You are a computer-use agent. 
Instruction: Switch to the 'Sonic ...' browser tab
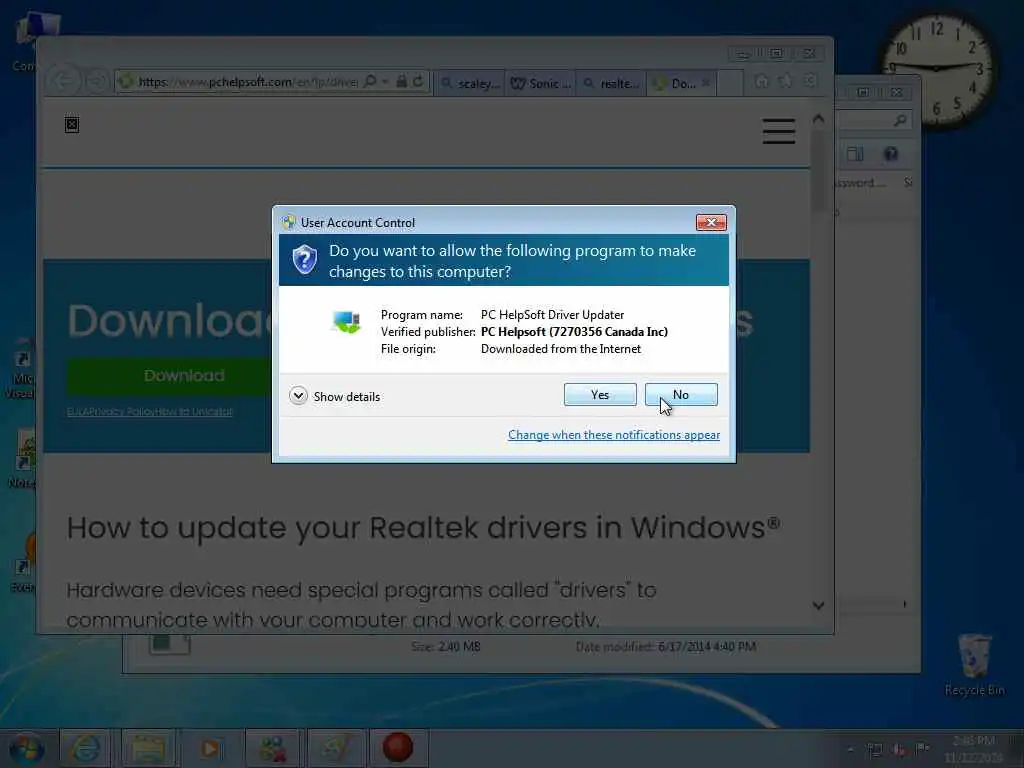pos(541,83)
